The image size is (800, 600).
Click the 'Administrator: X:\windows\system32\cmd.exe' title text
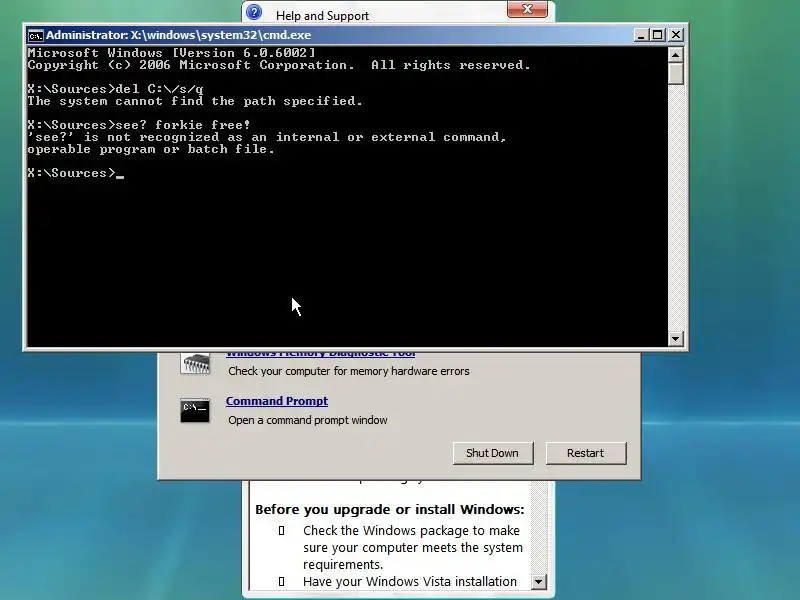(179, 35)
